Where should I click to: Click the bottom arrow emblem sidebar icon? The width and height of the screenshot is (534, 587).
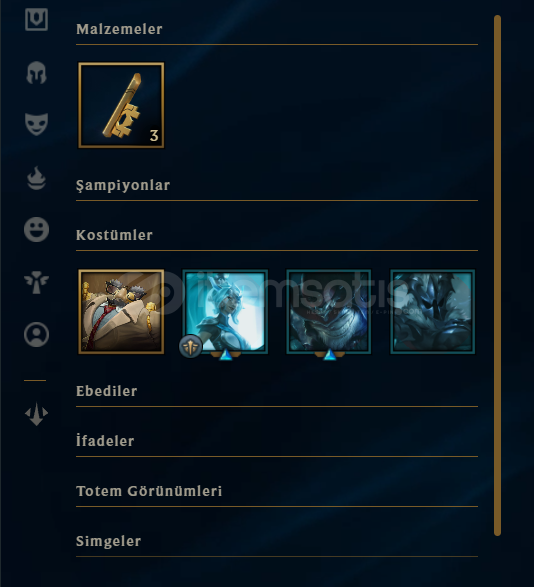coord(36,414)
